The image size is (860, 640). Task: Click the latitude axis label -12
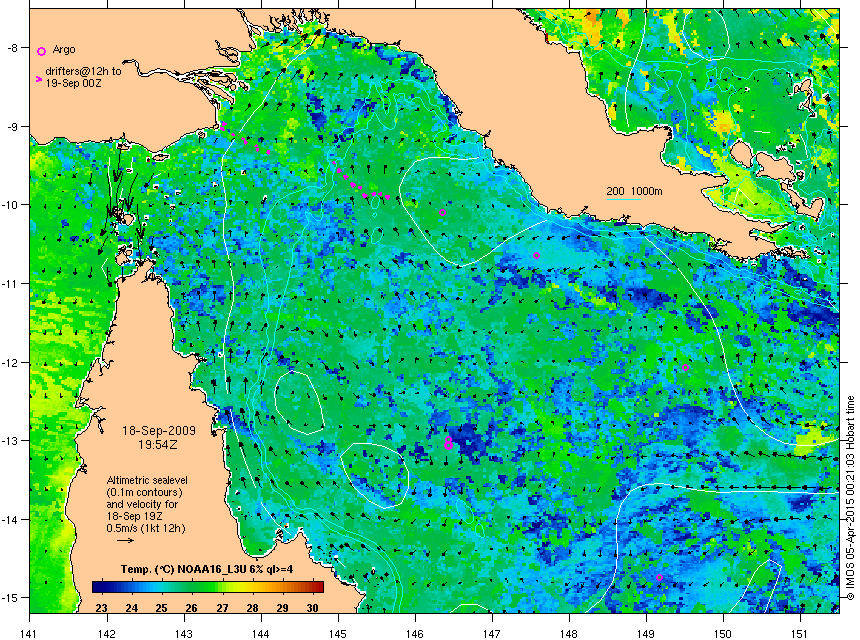tap(10, 363)
